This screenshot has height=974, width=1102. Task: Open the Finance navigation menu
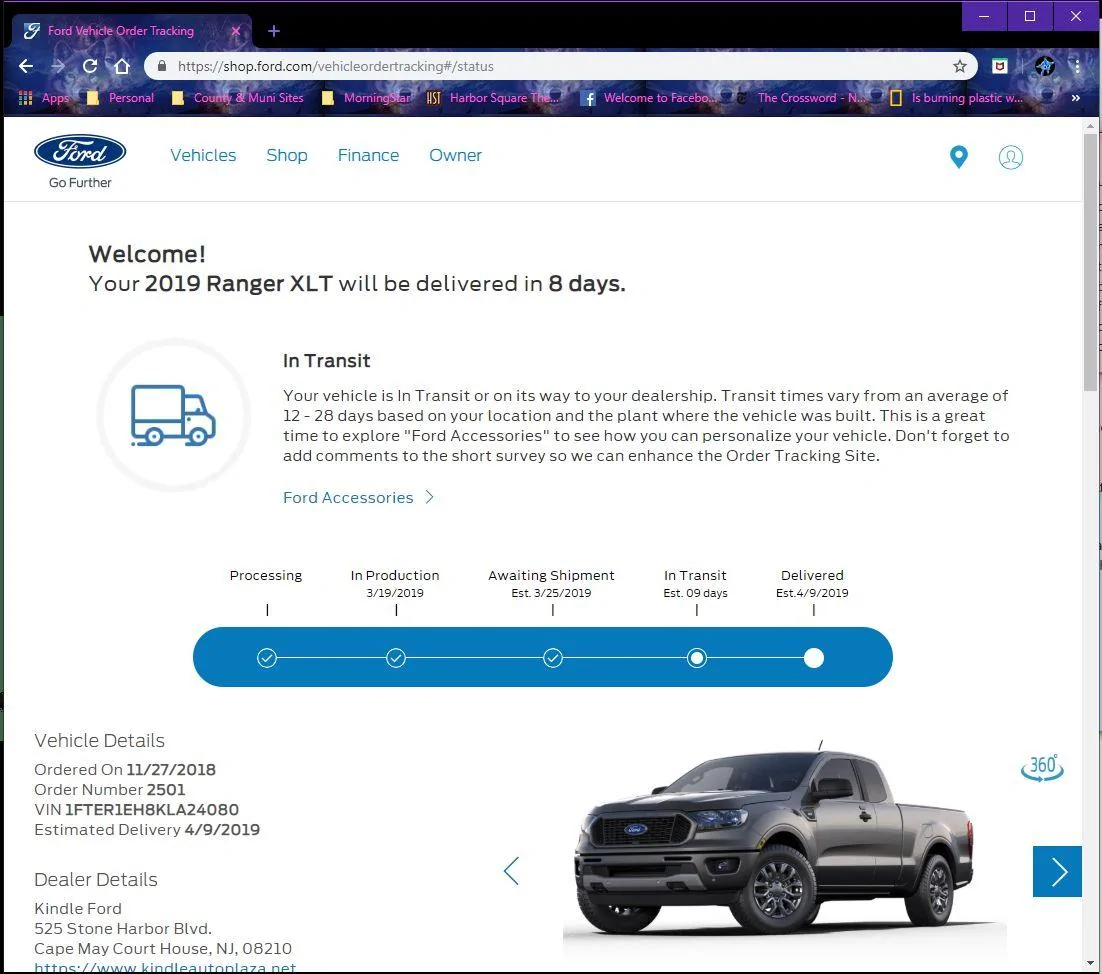point(368,155)
